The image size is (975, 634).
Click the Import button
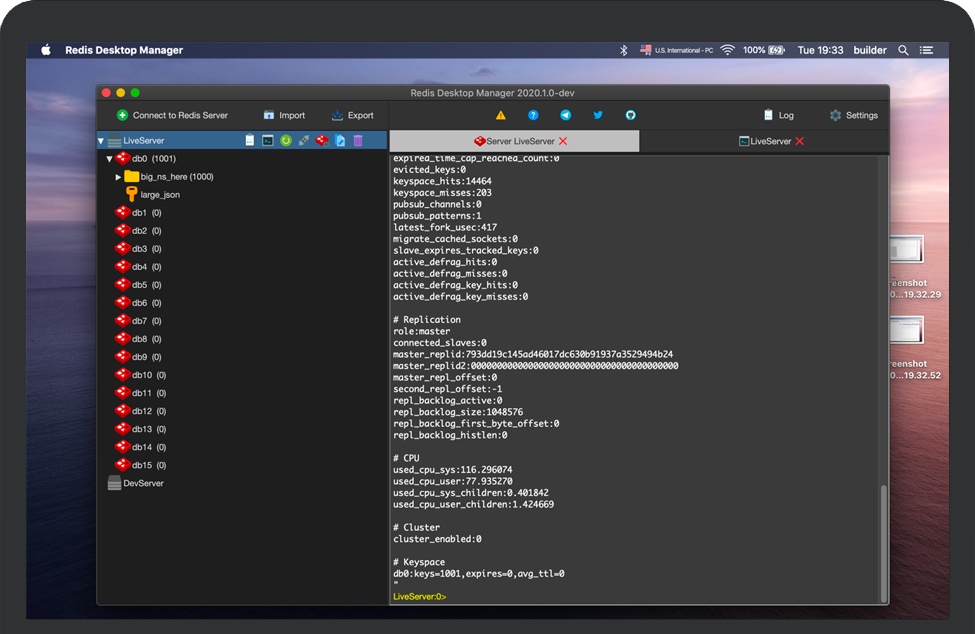coord(284,115)
